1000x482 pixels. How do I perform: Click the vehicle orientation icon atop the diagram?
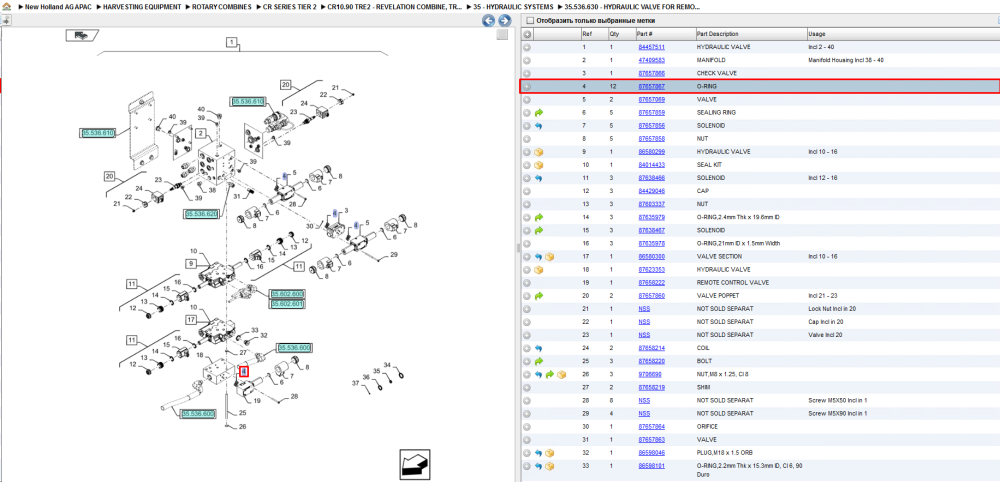pos(82,35)
